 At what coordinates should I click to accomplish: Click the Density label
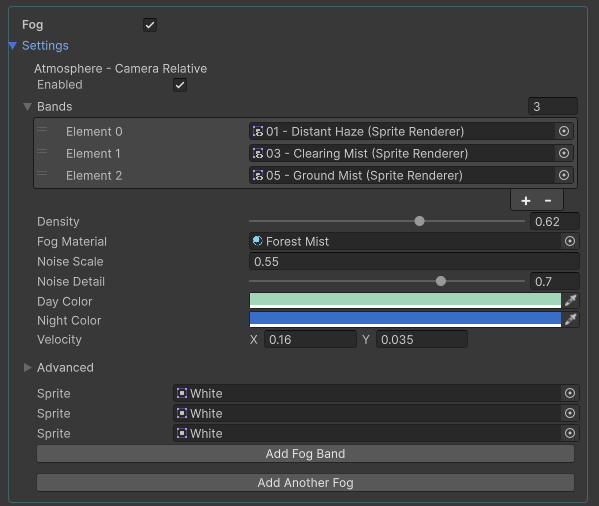(x=58, y=222)
